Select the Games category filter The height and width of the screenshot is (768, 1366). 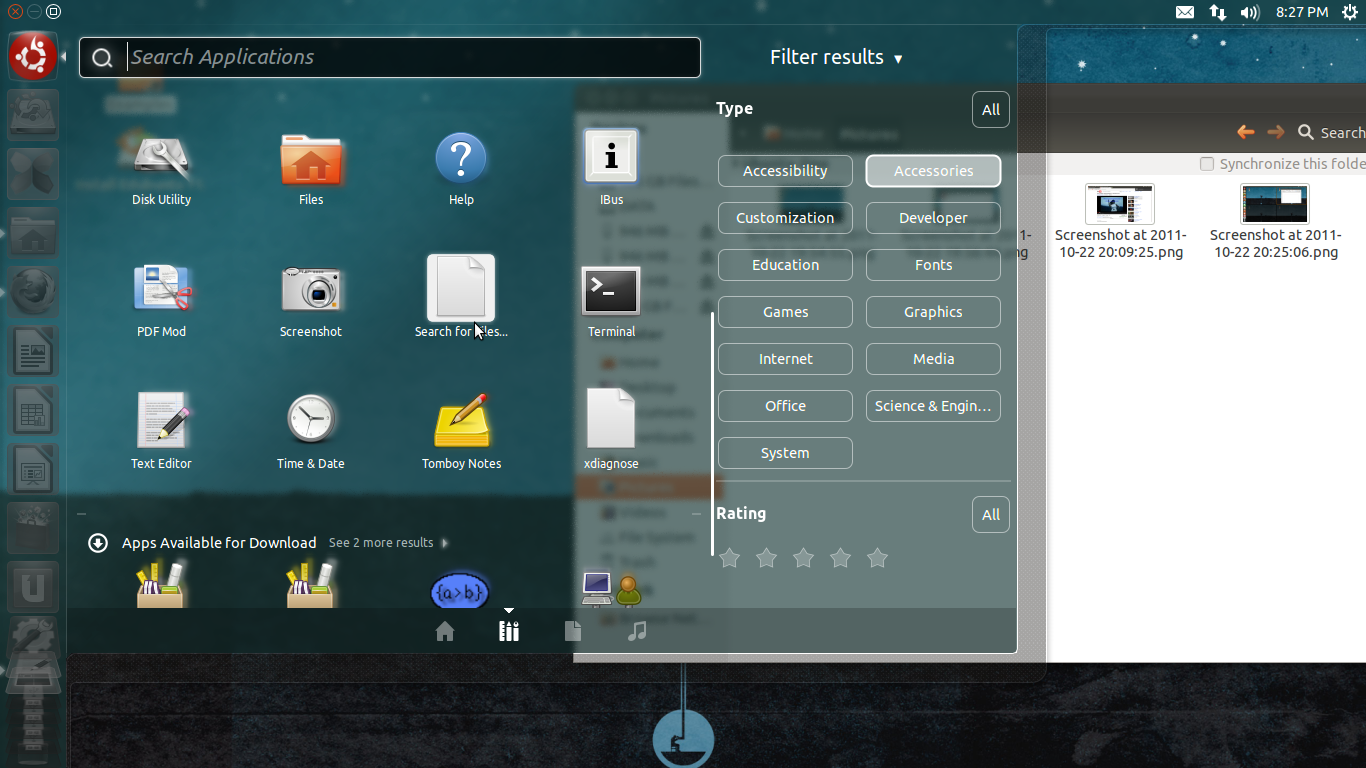coord(785,312)
